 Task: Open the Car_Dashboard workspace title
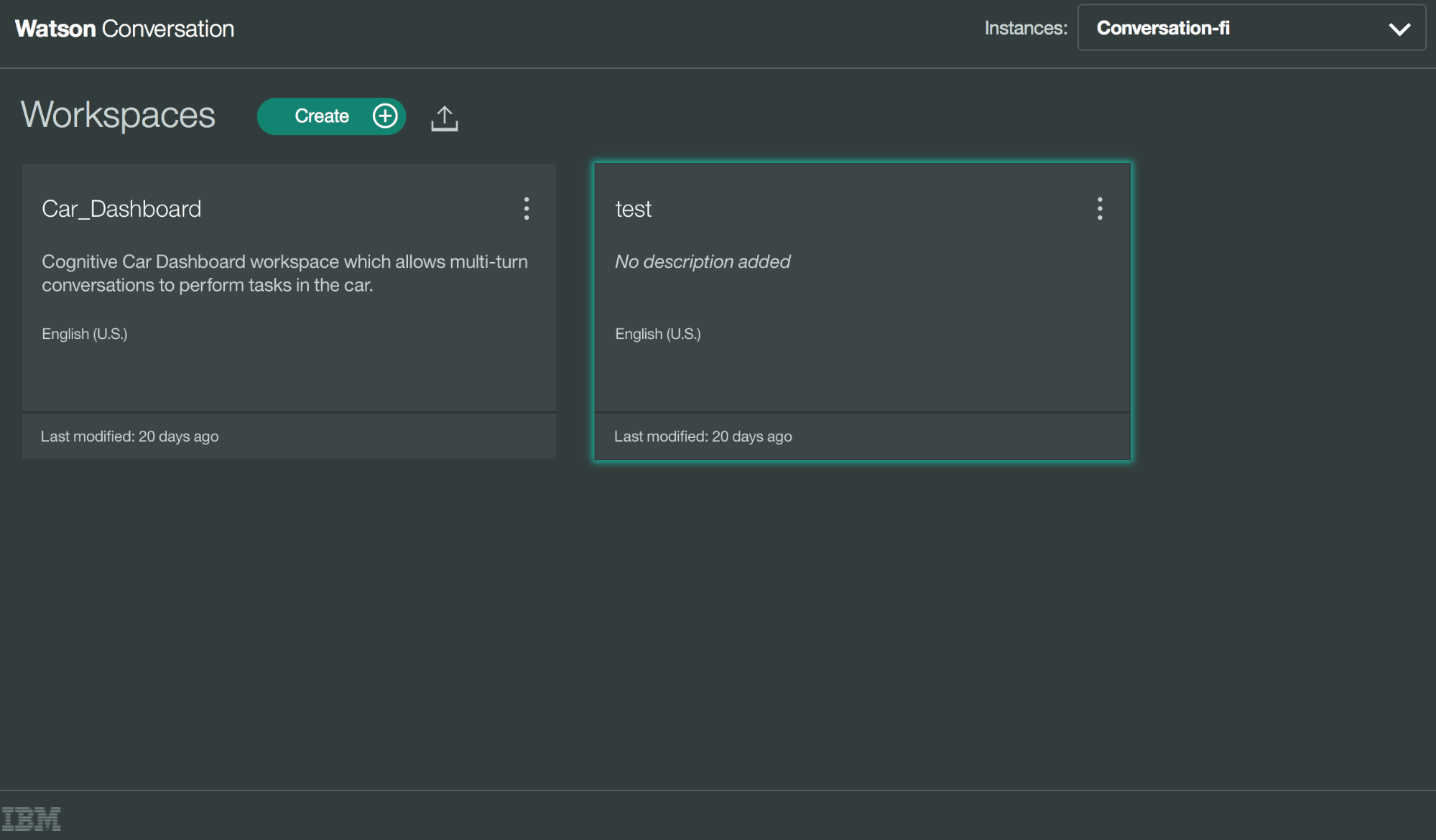coord(121,209)
